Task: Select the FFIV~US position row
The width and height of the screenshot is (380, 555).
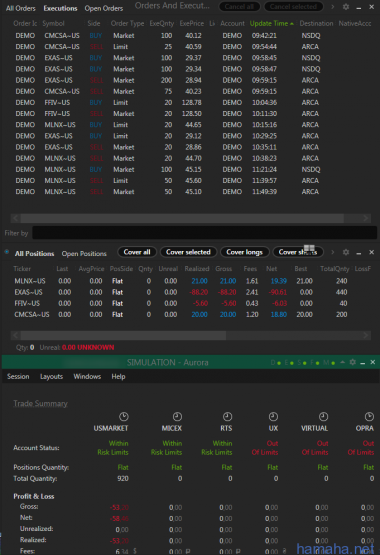Action: click(191, 303)
